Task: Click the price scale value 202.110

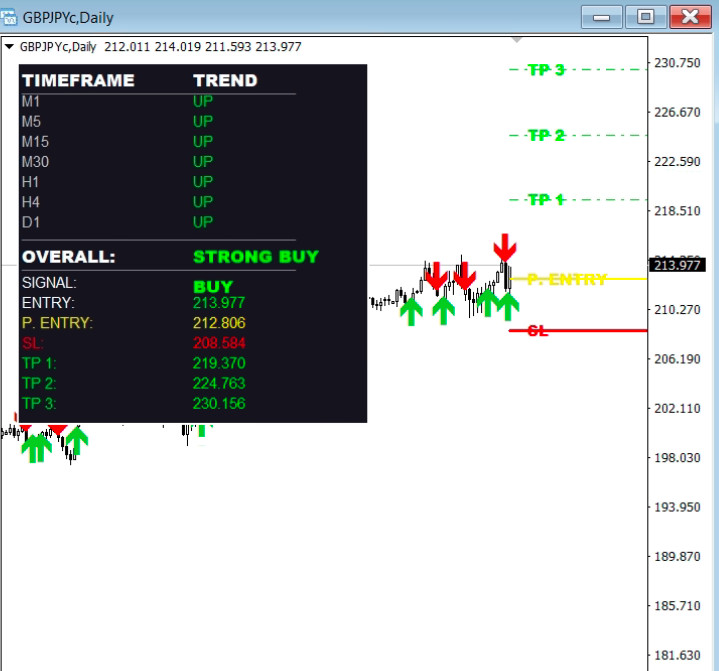Action: point(677,409)
